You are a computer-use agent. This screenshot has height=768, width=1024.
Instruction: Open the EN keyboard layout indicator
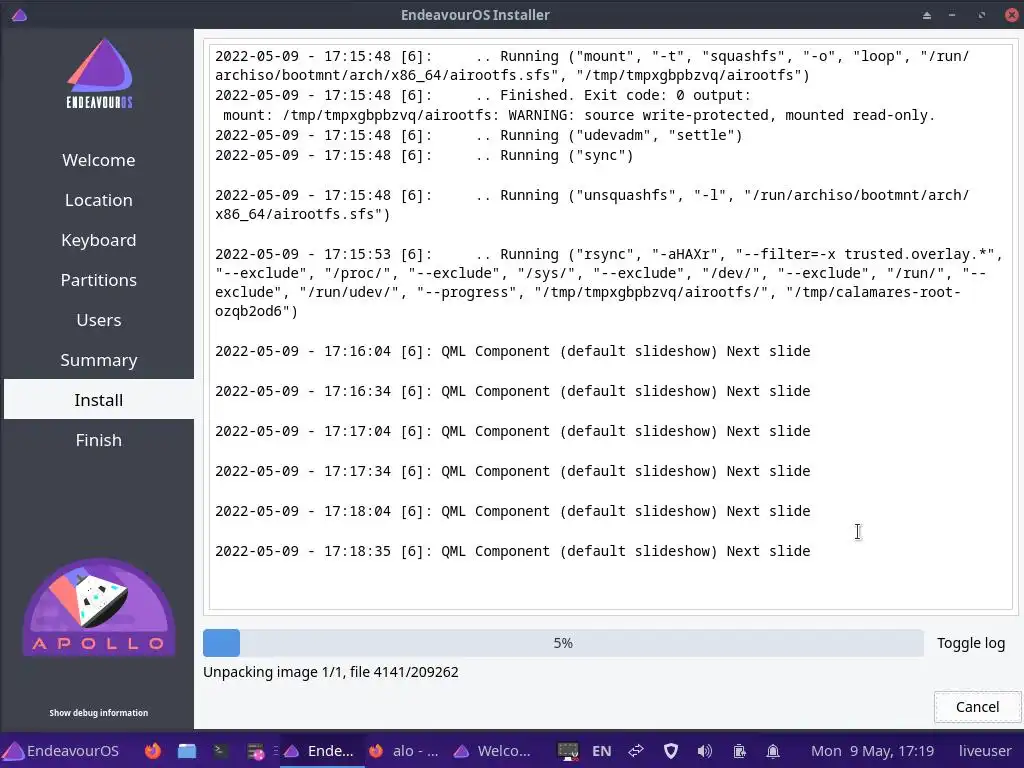601,751
